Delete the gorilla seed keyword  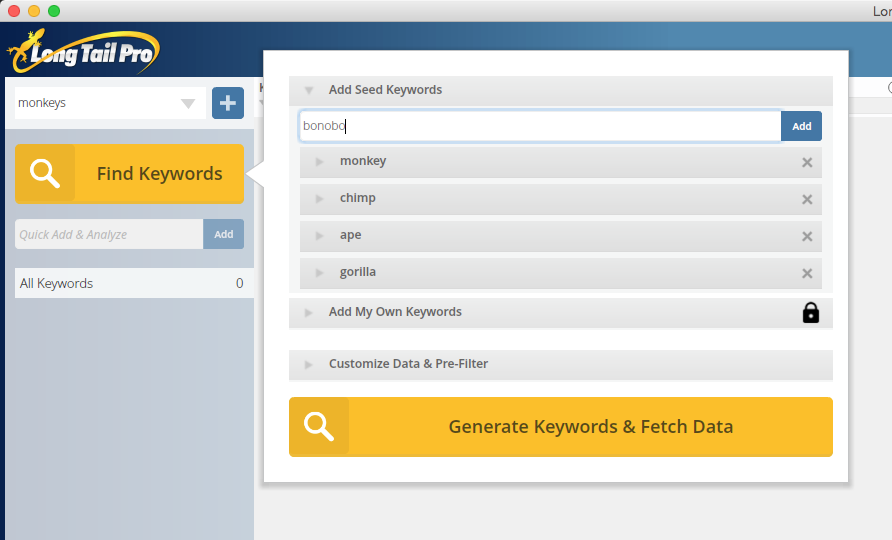click(x=807, y=273)
